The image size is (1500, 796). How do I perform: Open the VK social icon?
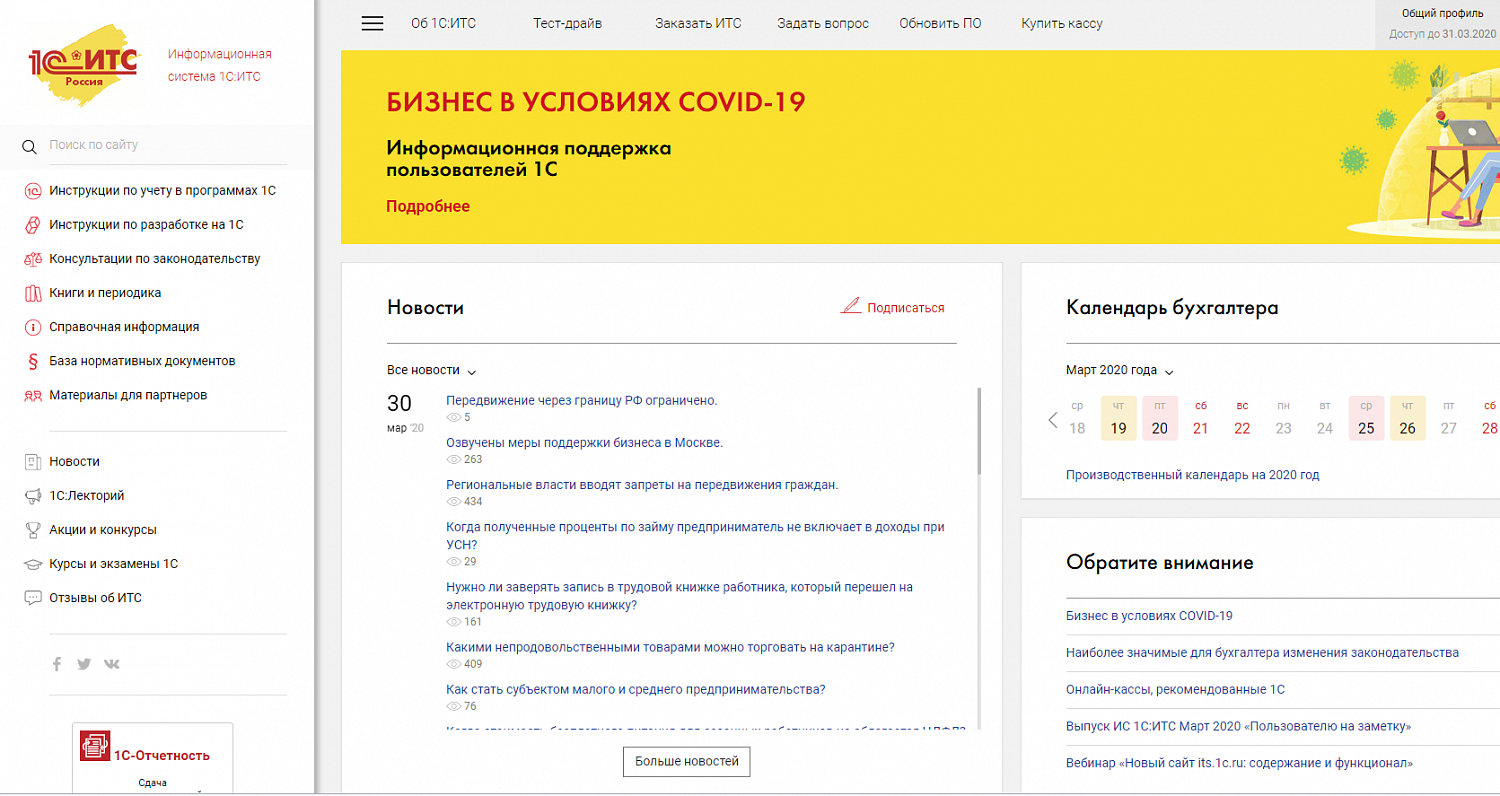tap(112, 664)
